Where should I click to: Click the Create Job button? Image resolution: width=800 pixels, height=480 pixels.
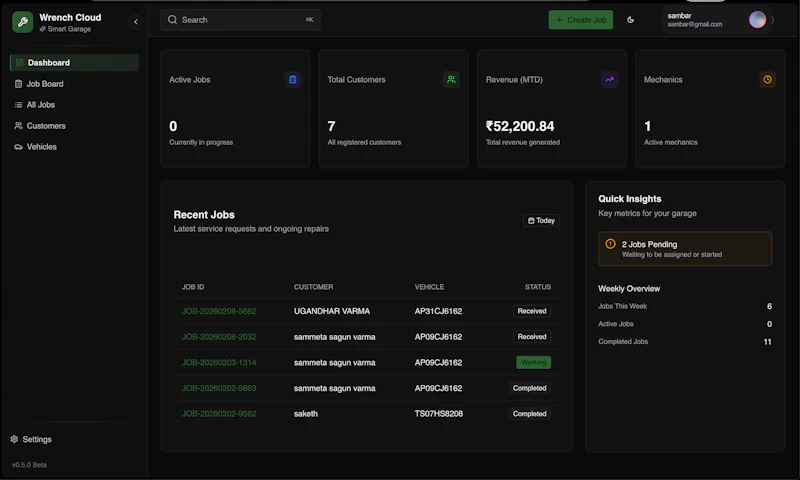pyautogui.click(x=581, y=20)
